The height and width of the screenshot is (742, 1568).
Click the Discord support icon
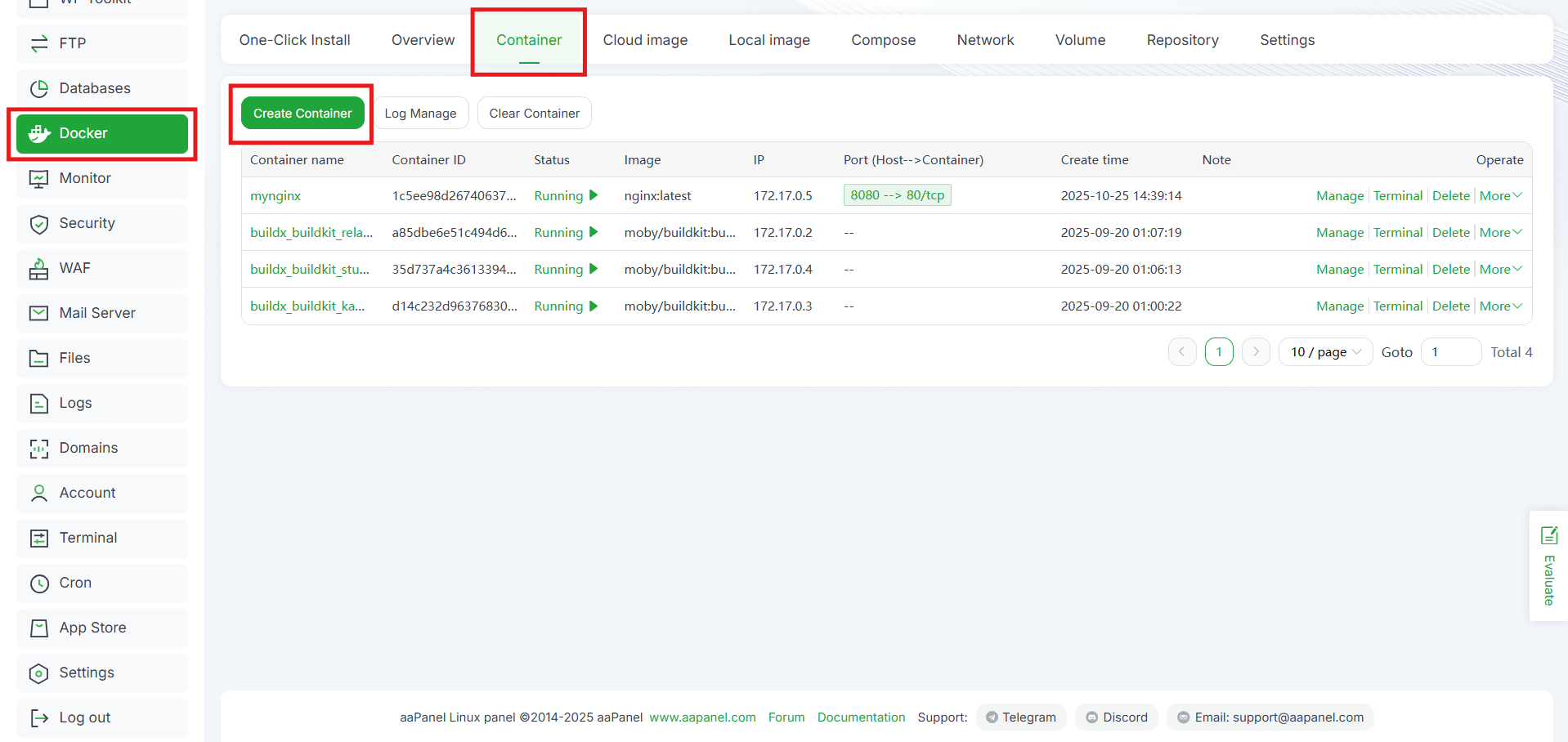pyautogui.click(x=1091, y=717)
